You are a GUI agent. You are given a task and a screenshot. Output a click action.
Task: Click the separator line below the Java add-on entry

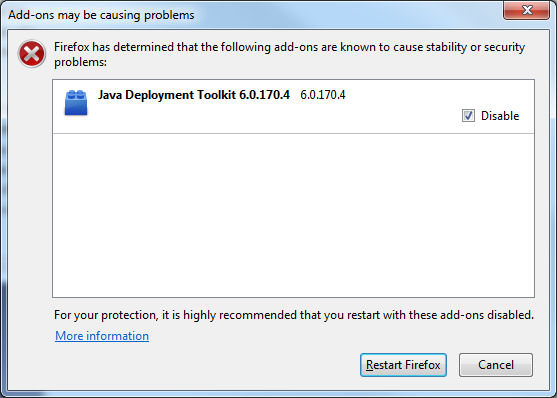pyautogui.click(x=293, y=134)
